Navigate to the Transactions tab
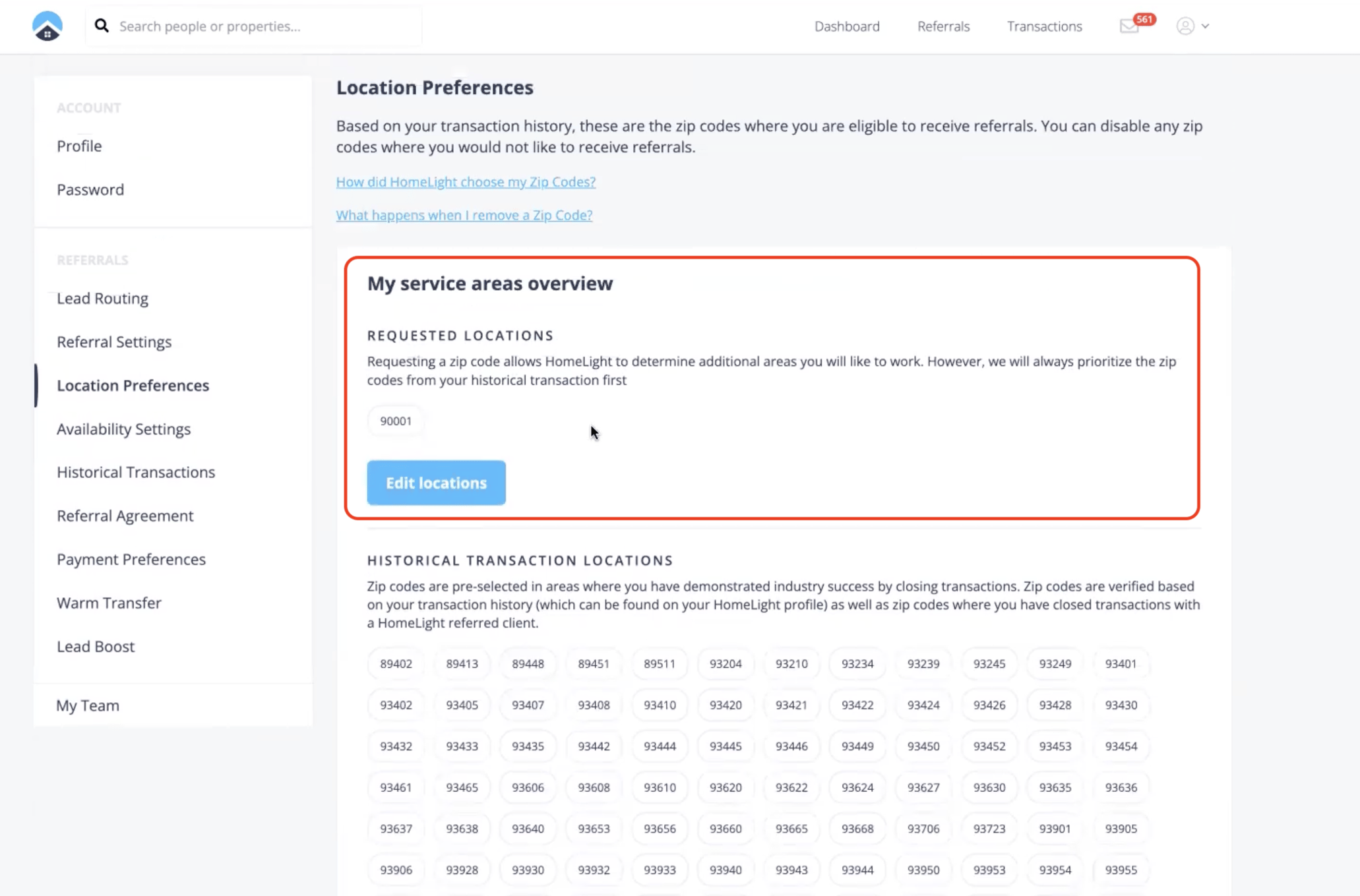Image resolution: width=1360 pixels, height=896 pixels. (1044, 26)
